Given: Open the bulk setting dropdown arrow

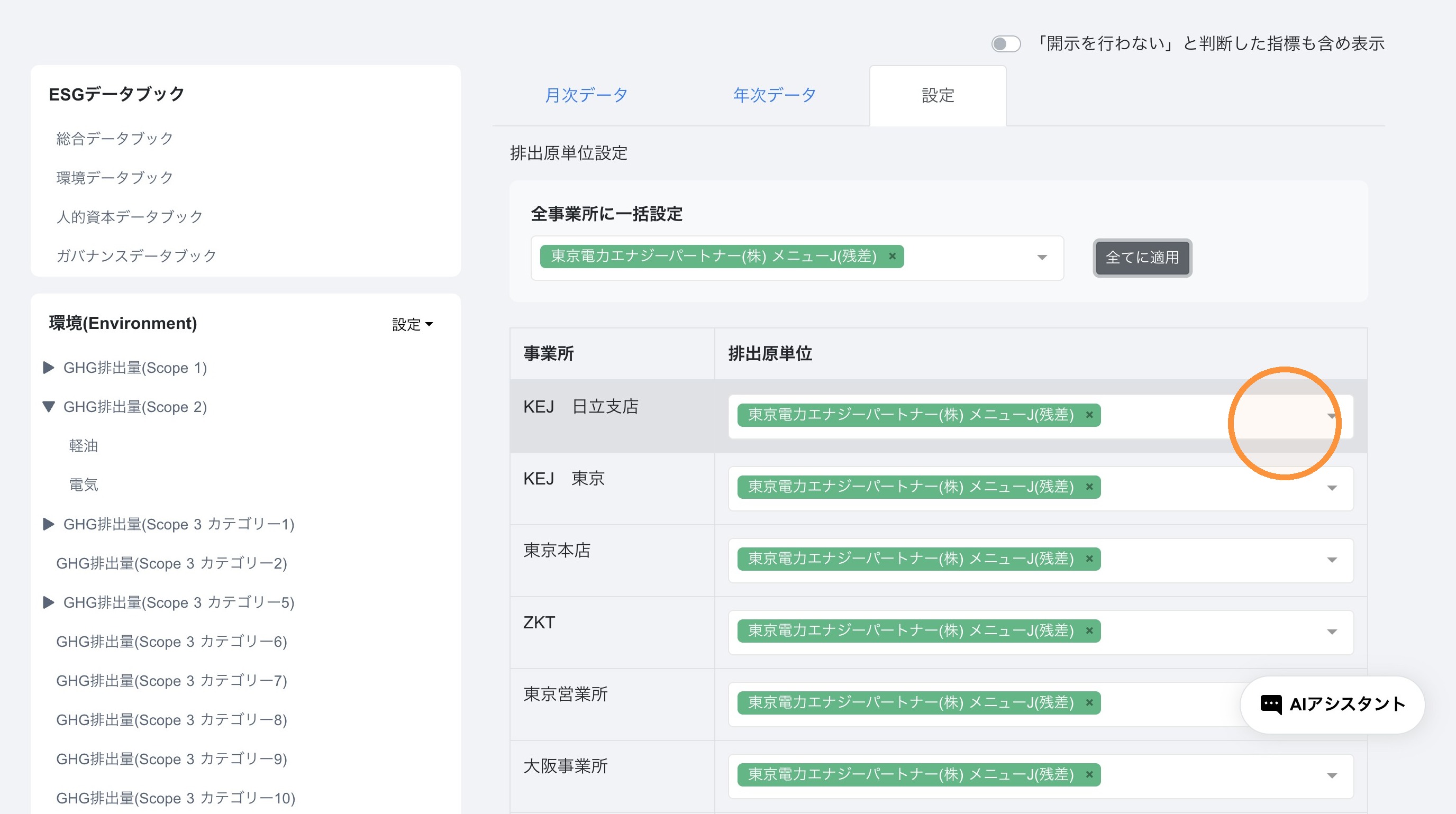Looking at the screenshot, I should pyautogui.click(x=1042, y=258).
